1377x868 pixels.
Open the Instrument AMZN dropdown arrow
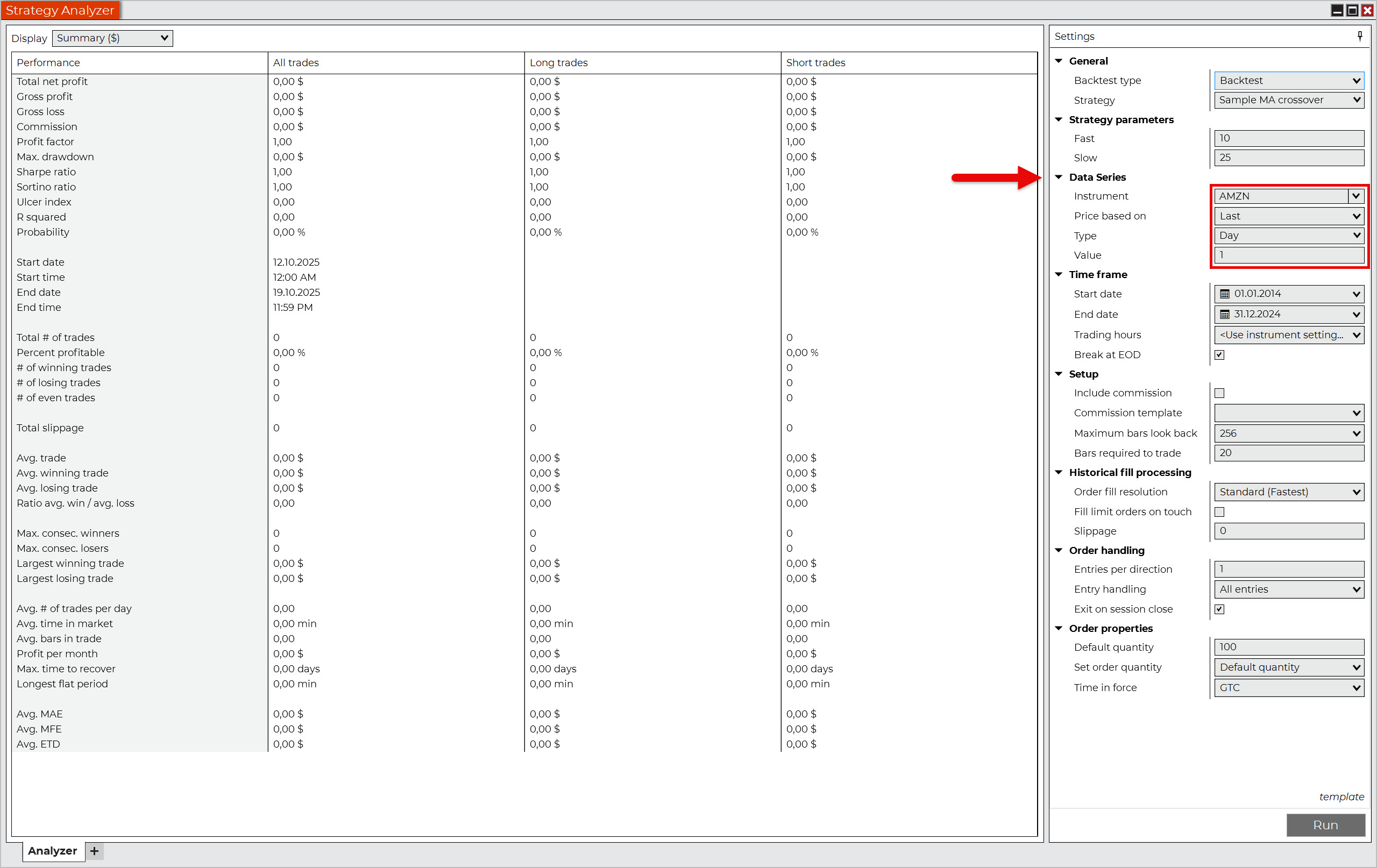click(x=1355, y=196)
